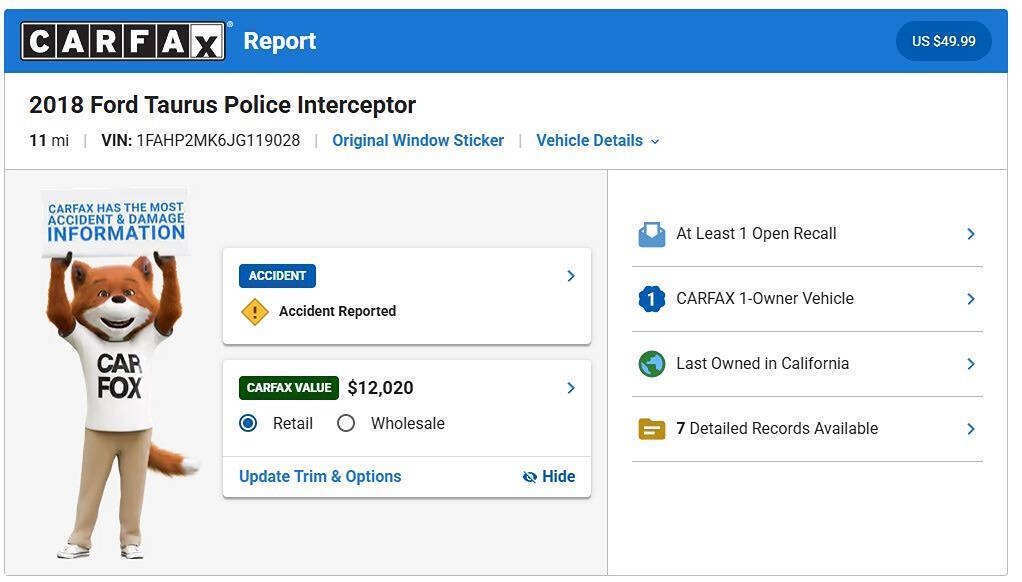Click the blue ACCIDENT badge
Viewport: 1022px width, 582px height.
[x=277, y=276]
